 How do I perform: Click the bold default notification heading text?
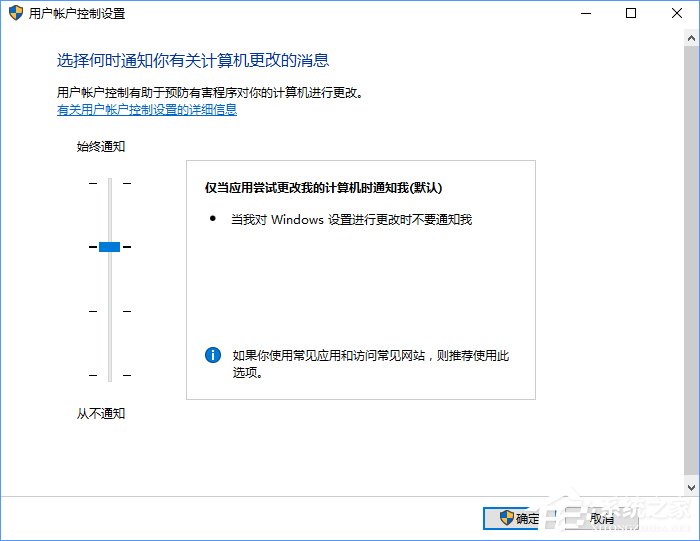[x=323, y=187]
